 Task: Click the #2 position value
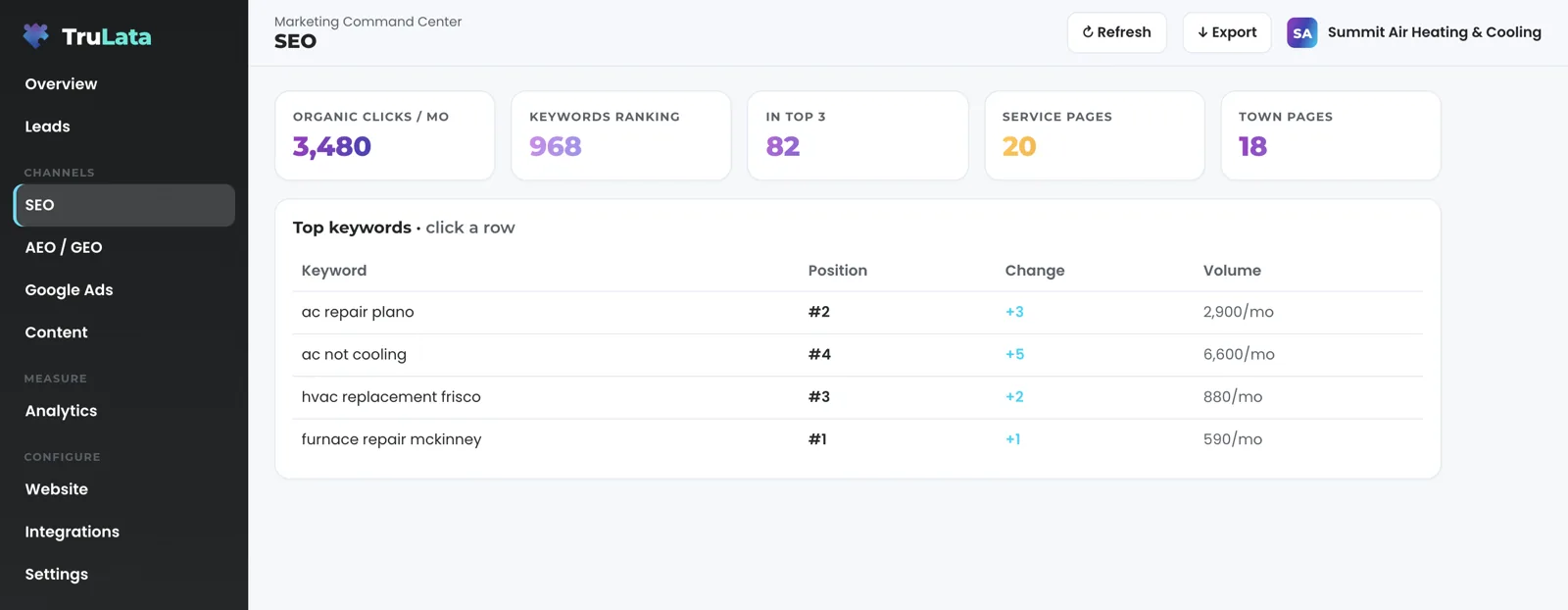click(819, 312)
